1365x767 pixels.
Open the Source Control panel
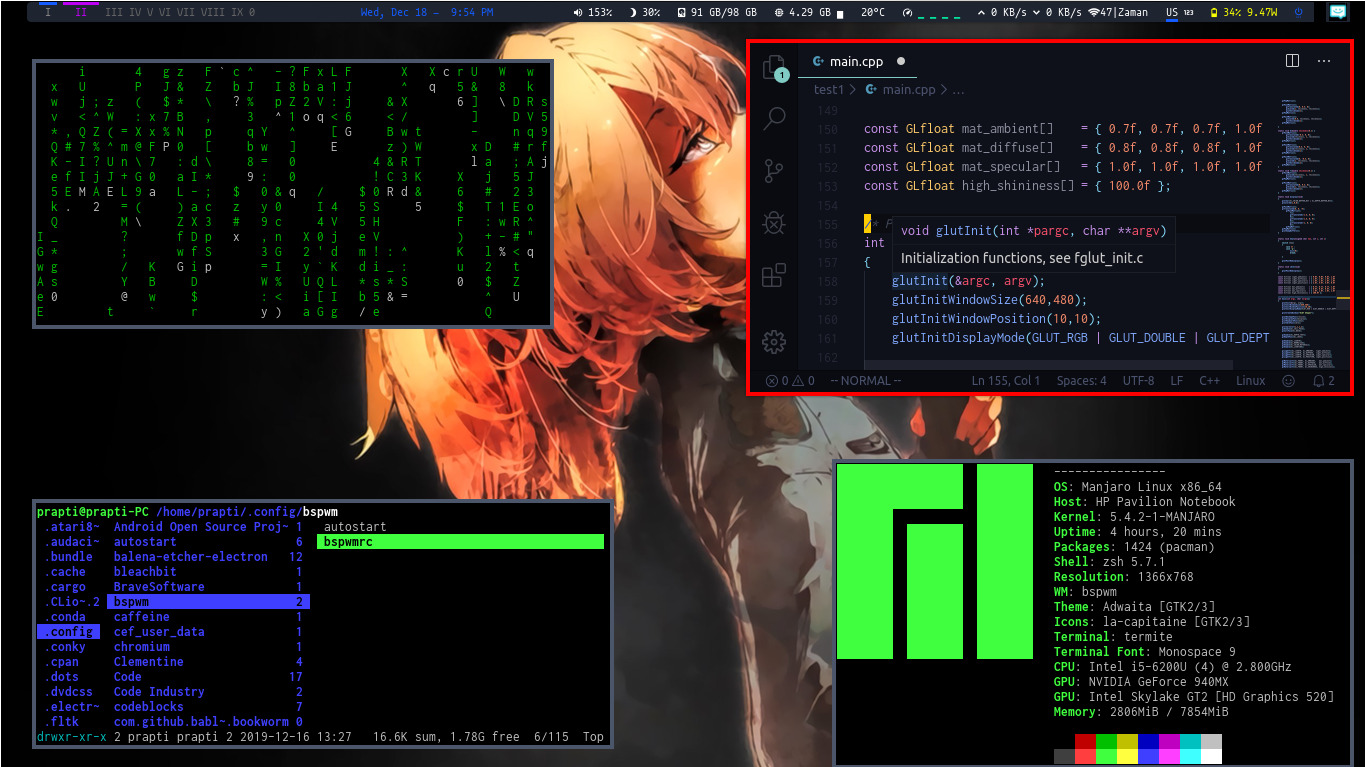(775, 170)
